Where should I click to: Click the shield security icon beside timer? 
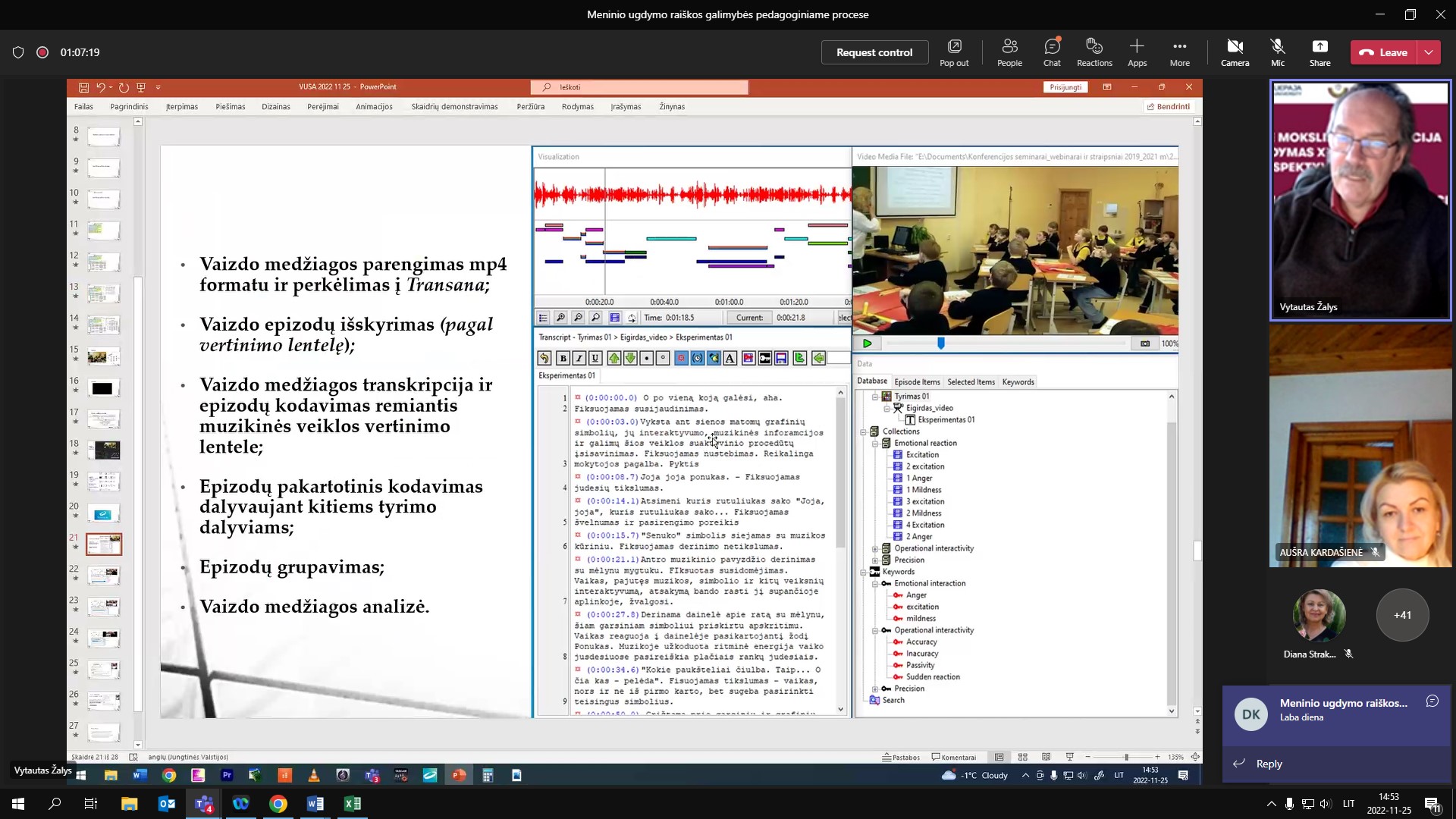click(18, 52)
